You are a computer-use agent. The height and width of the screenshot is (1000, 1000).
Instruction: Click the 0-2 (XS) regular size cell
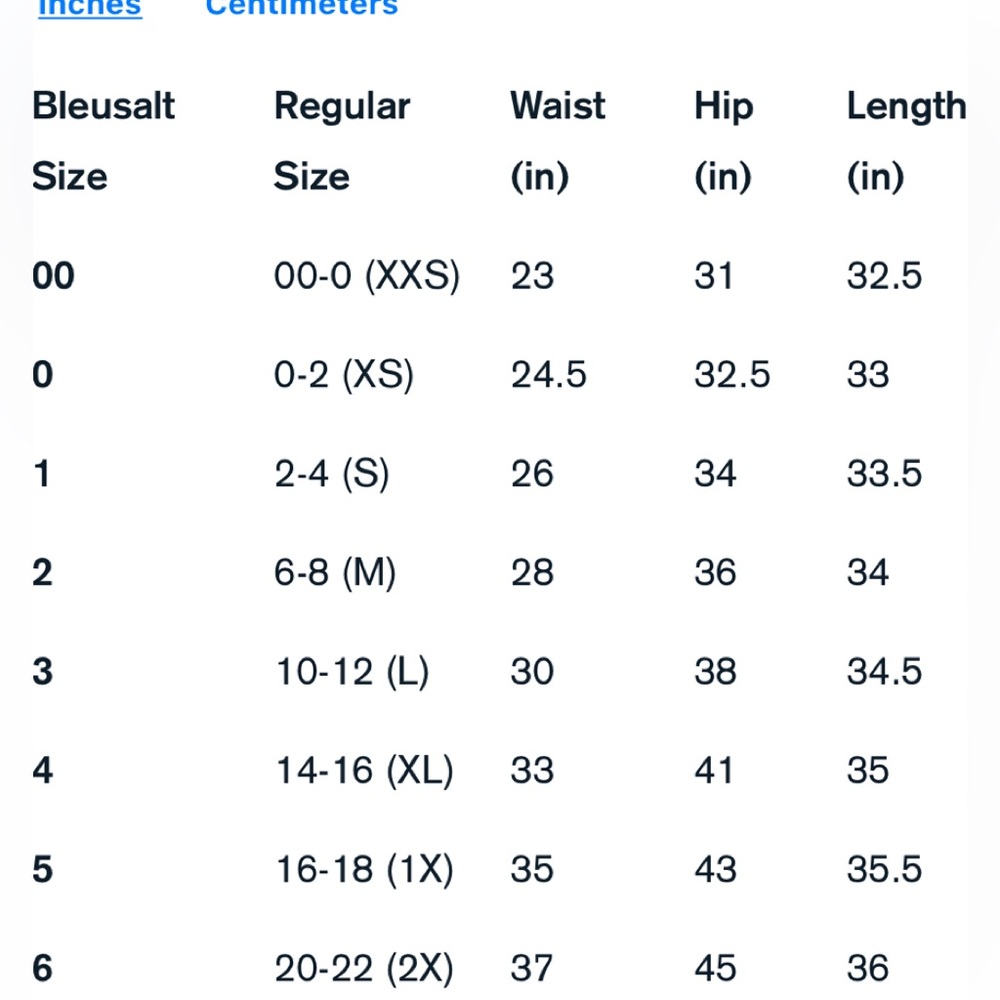coord(344,375)
